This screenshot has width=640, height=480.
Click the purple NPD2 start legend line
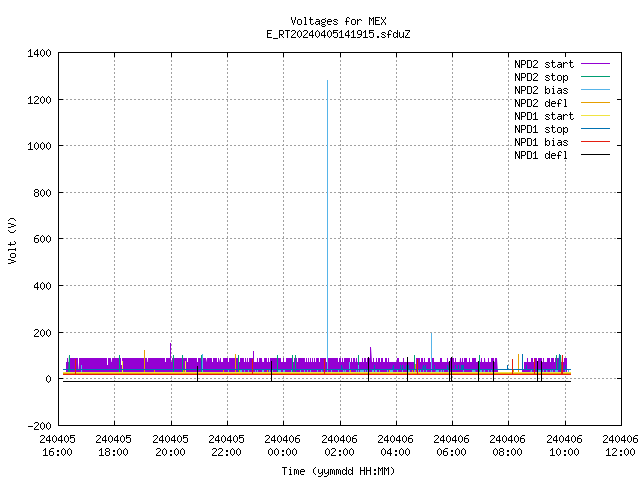(595, 64)
